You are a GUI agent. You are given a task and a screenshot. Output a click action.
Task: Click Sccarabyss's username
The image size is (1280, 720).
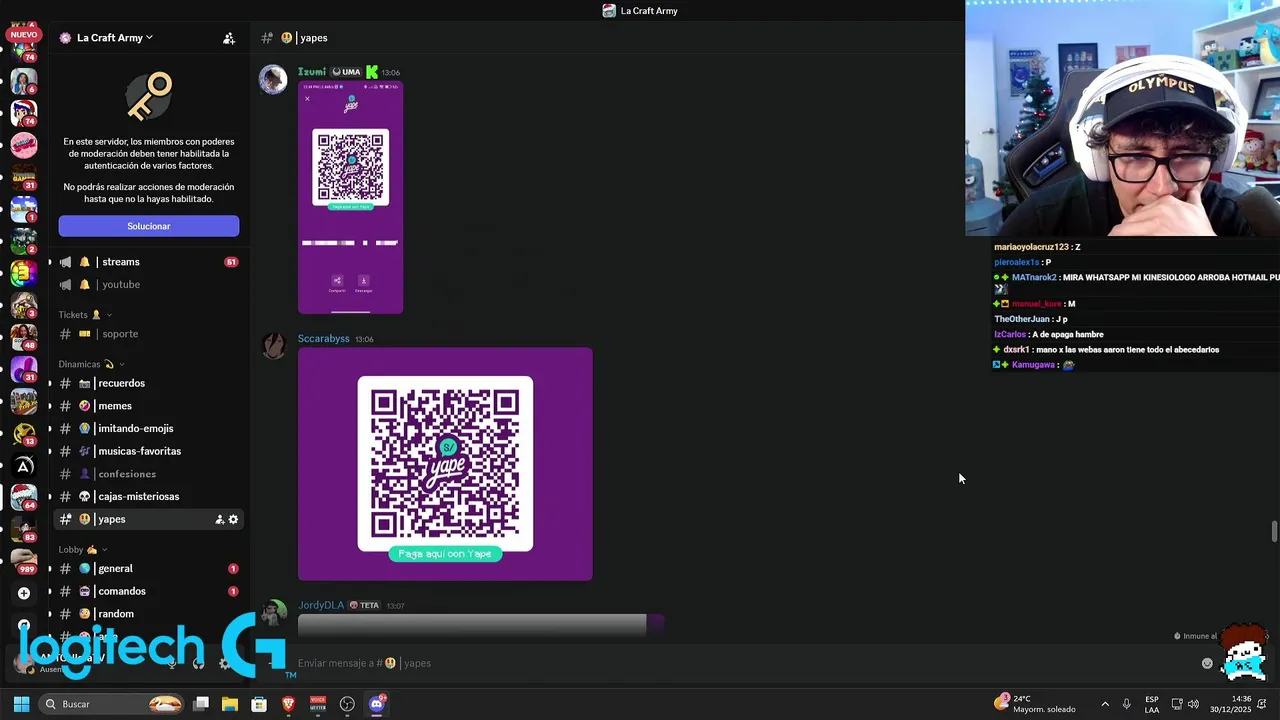point(323,339)
